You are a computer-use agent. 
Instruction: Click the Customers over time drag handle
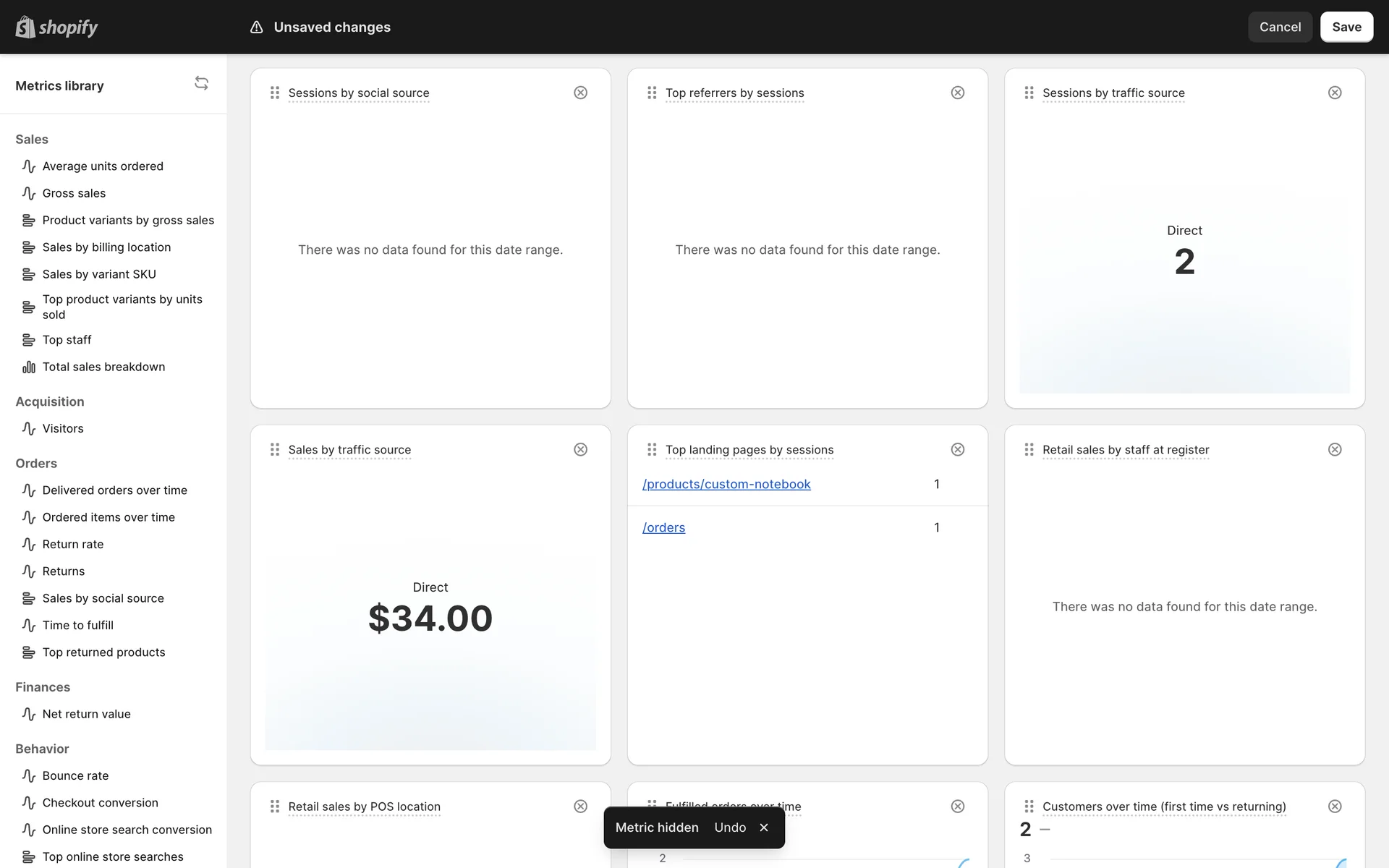pos(1029,806)
